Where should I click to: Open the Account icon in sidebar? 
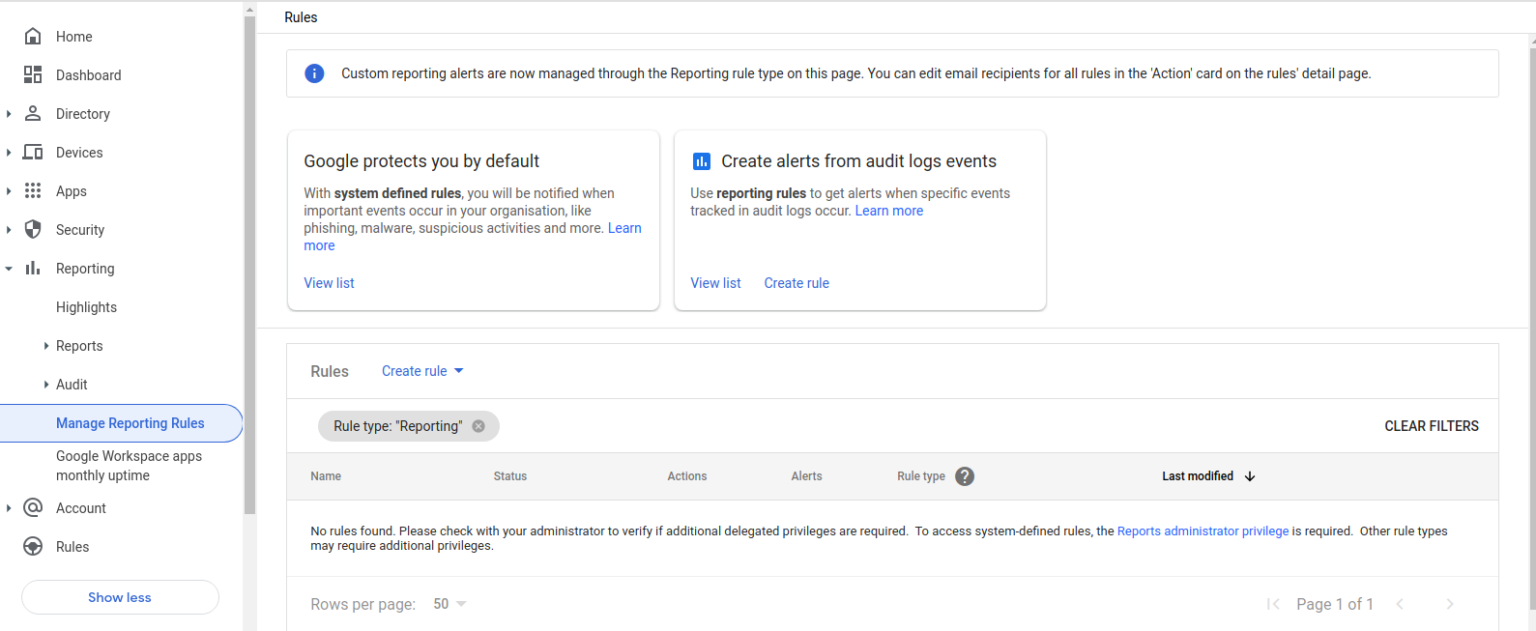tap(34, 508)
